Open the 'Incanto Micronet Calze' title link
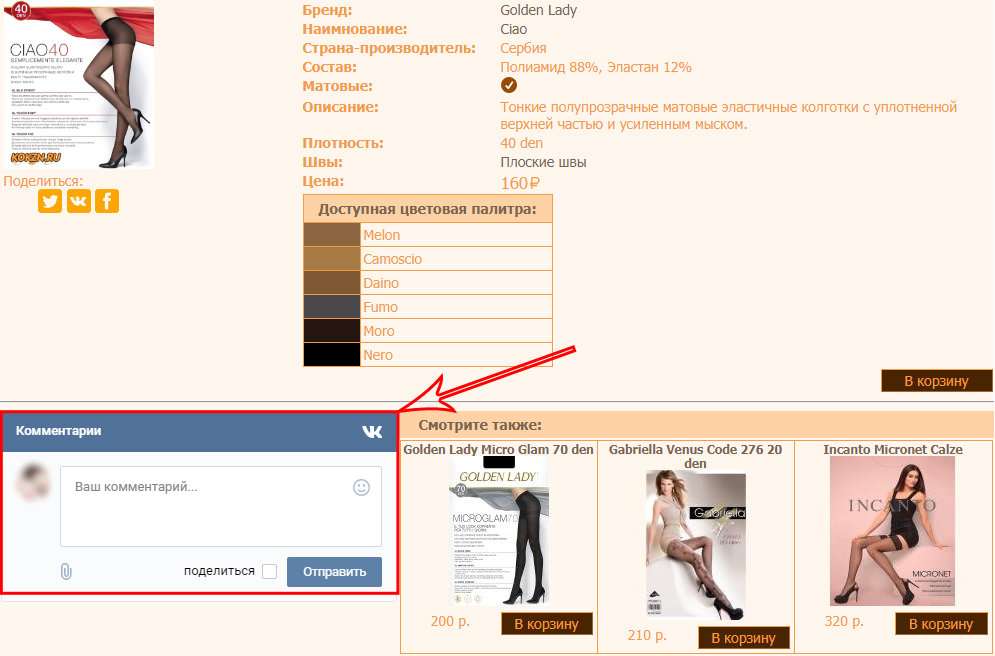995x656 pixels. pos(893,450)
